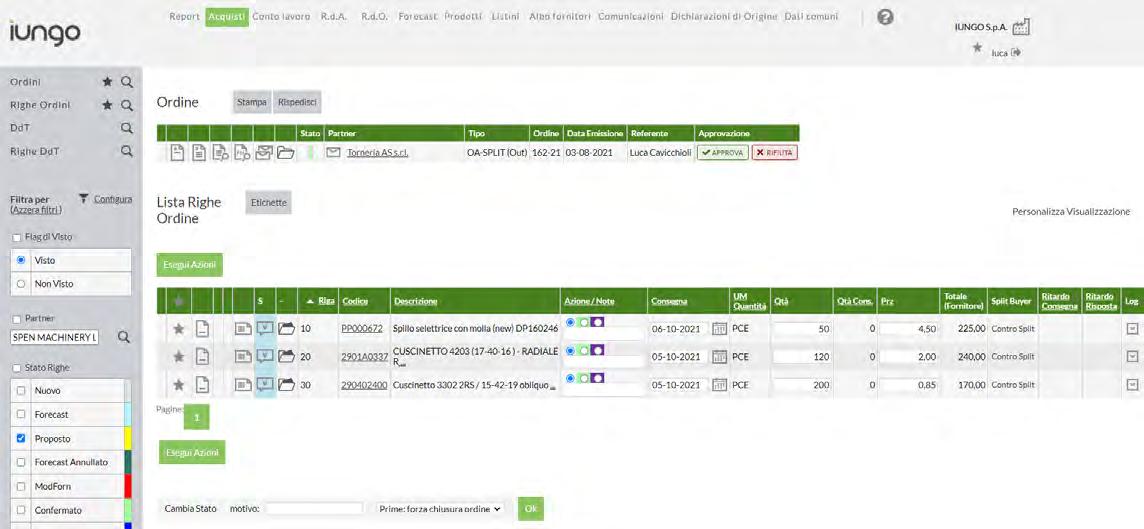The image size is (1144, 529).
Task: Expand truncated description of CUSCINETTO 4203
Action: coord(402,363)
